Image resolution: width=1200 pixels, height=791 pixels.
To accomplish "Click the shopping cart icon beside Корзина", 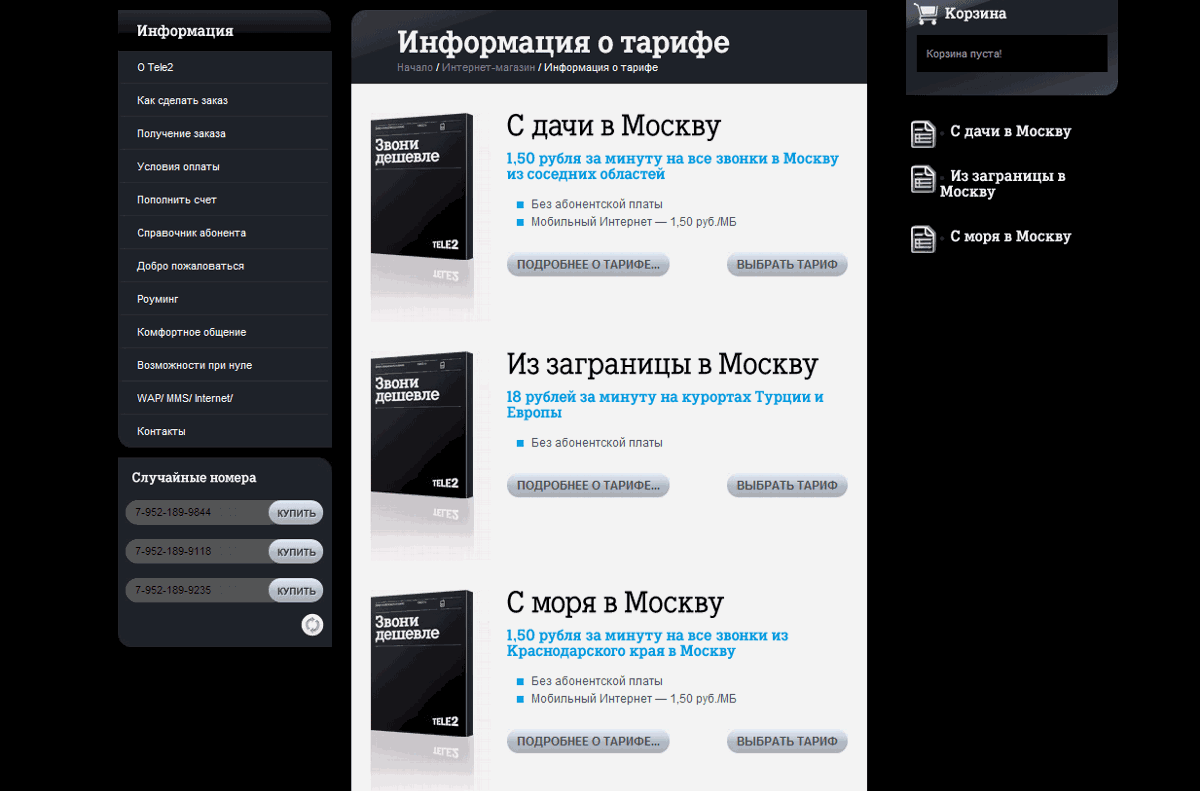I will 926,14.
